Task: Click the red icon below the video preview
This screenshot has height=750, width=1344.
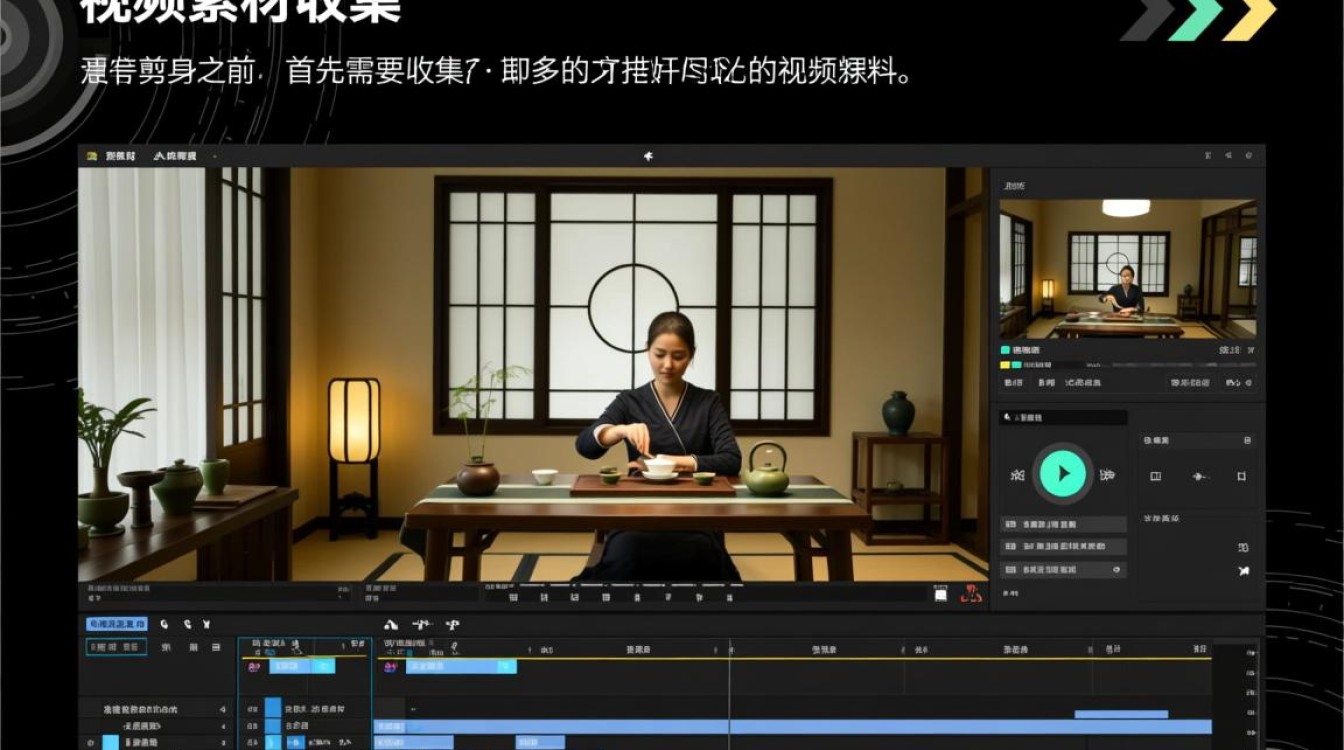Action: point(970,593)
